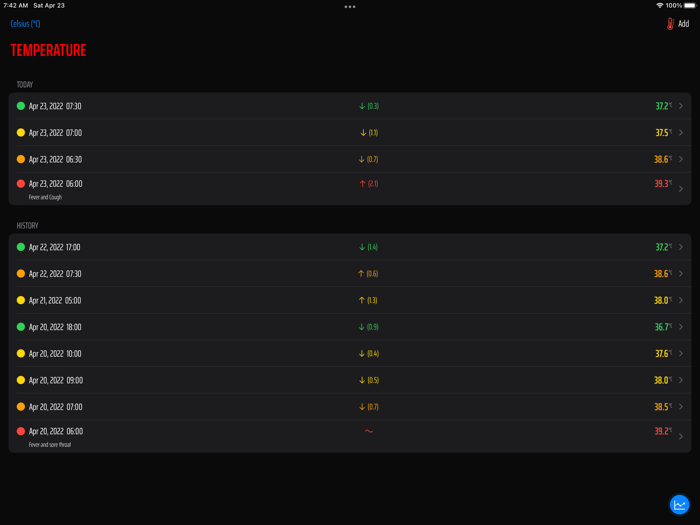700x525 pixels.
Task: Click the Sat Apr 23 status bar date
Action: click(49, 5)
